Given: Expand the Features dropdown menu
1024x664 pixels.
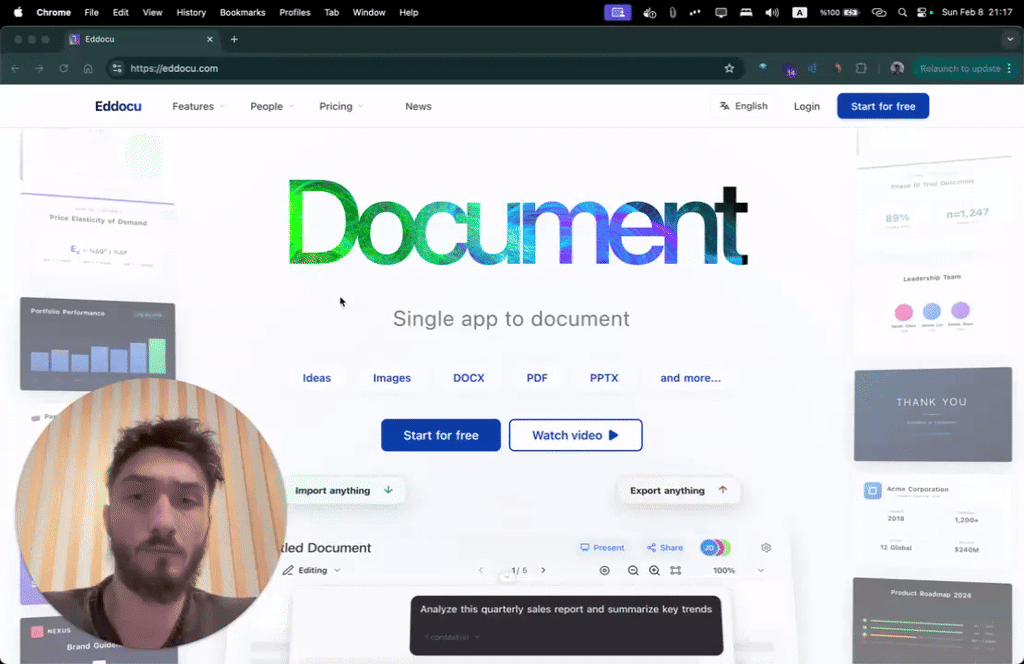Looking at the screenshot, I should coord(198,106).
